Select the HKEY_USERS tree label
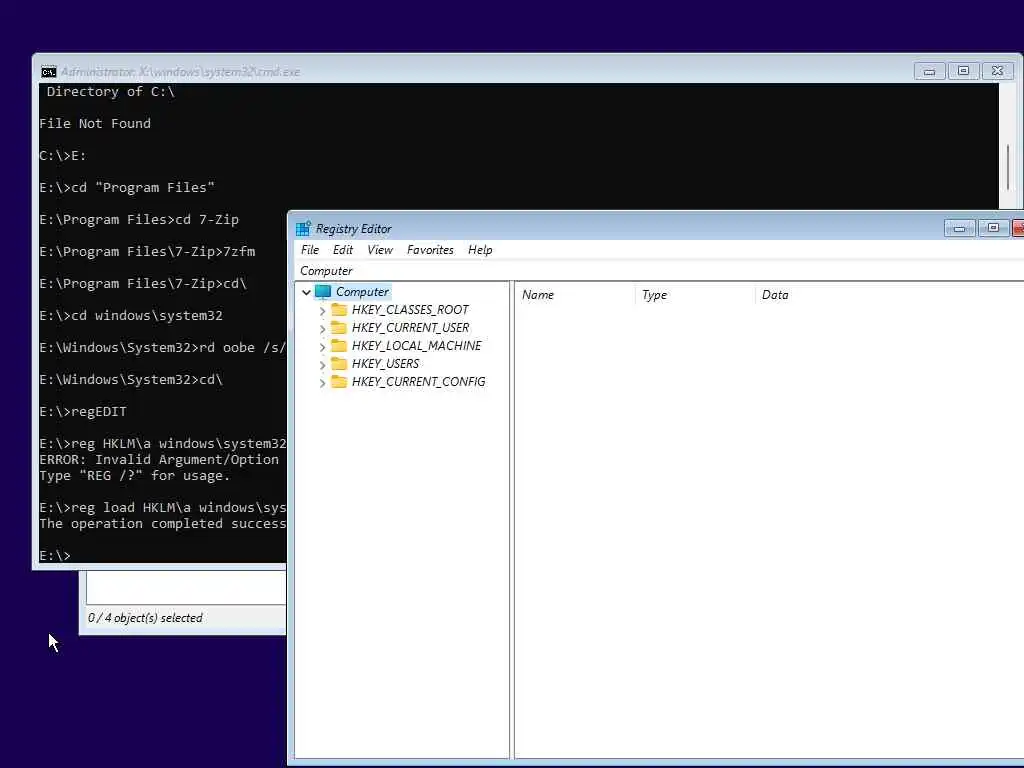 (x=385, y=364)
